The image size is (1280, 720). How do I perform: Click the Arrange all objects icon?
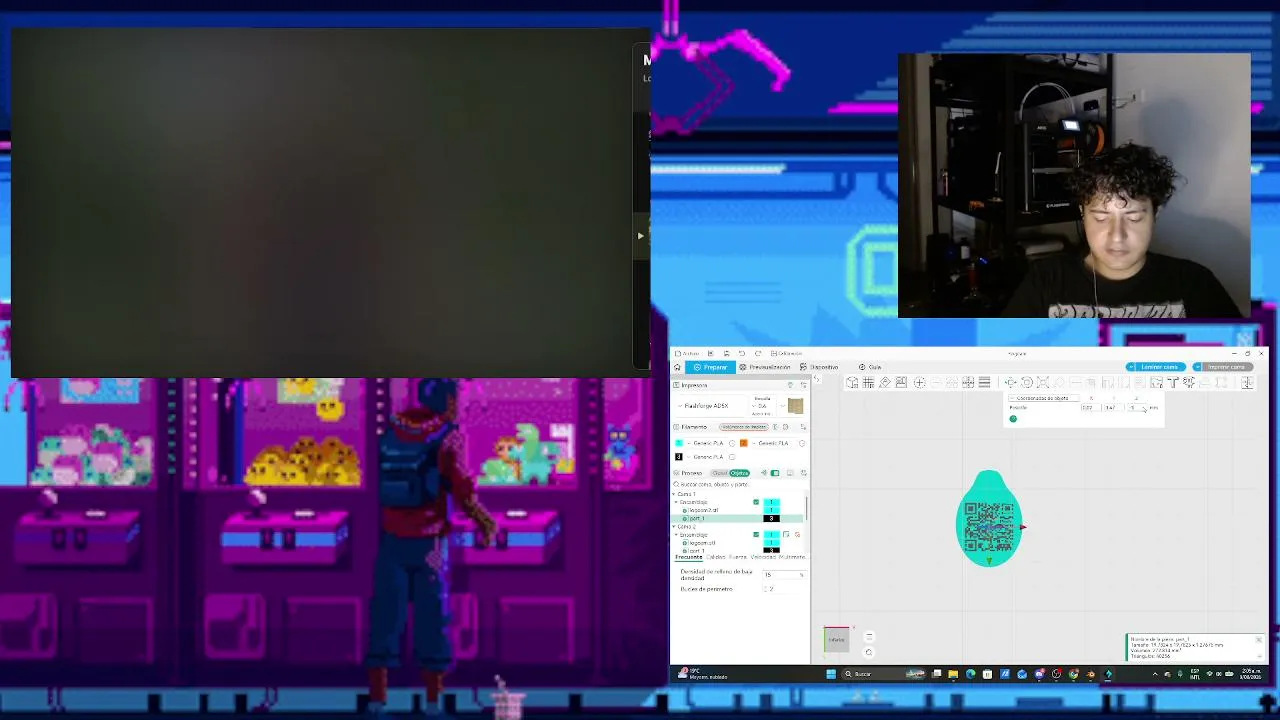point(901,382)
